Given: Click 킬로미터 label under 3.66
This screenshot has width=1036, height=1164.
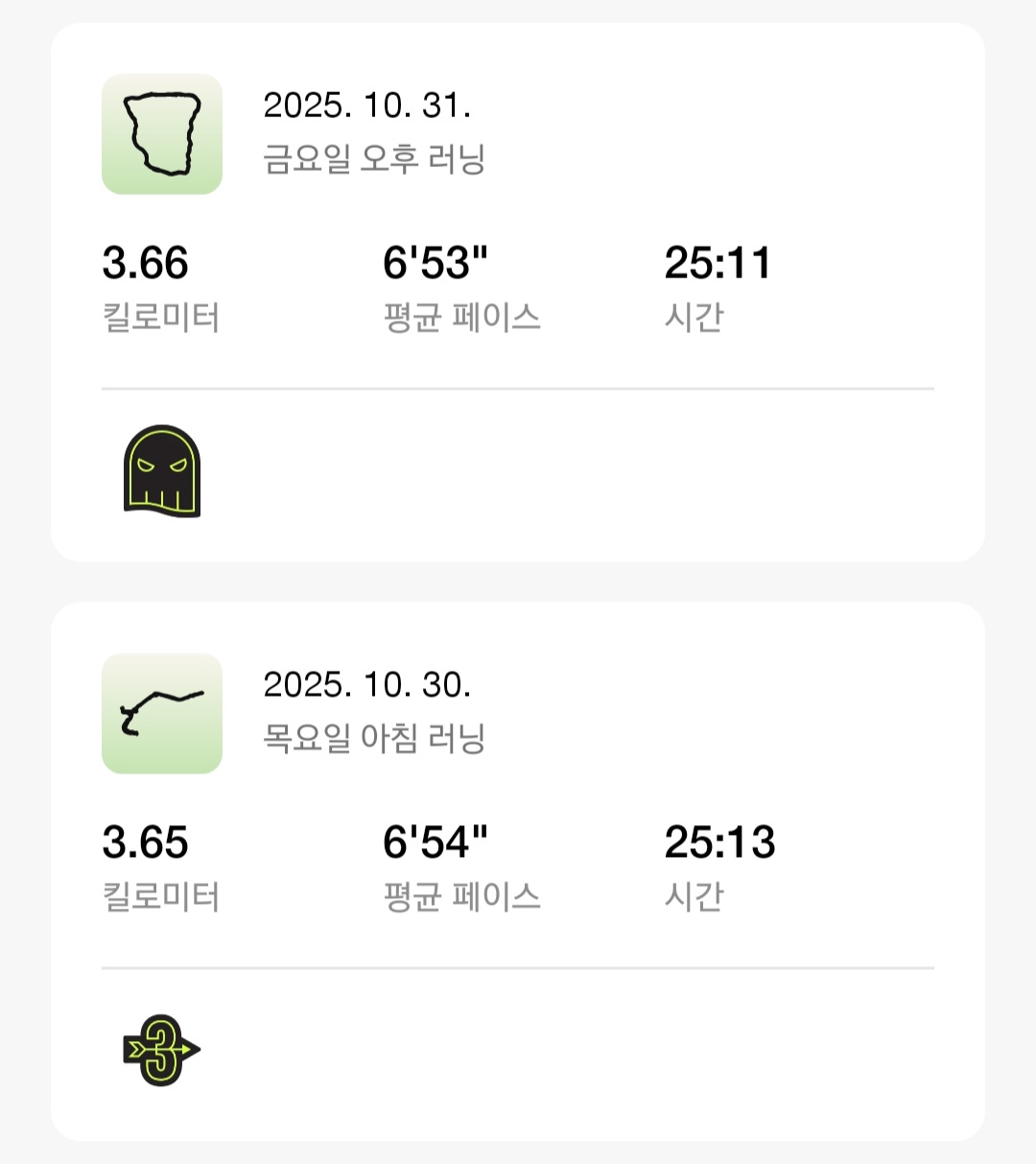Looking at the screenshot, I should point(161,318).
